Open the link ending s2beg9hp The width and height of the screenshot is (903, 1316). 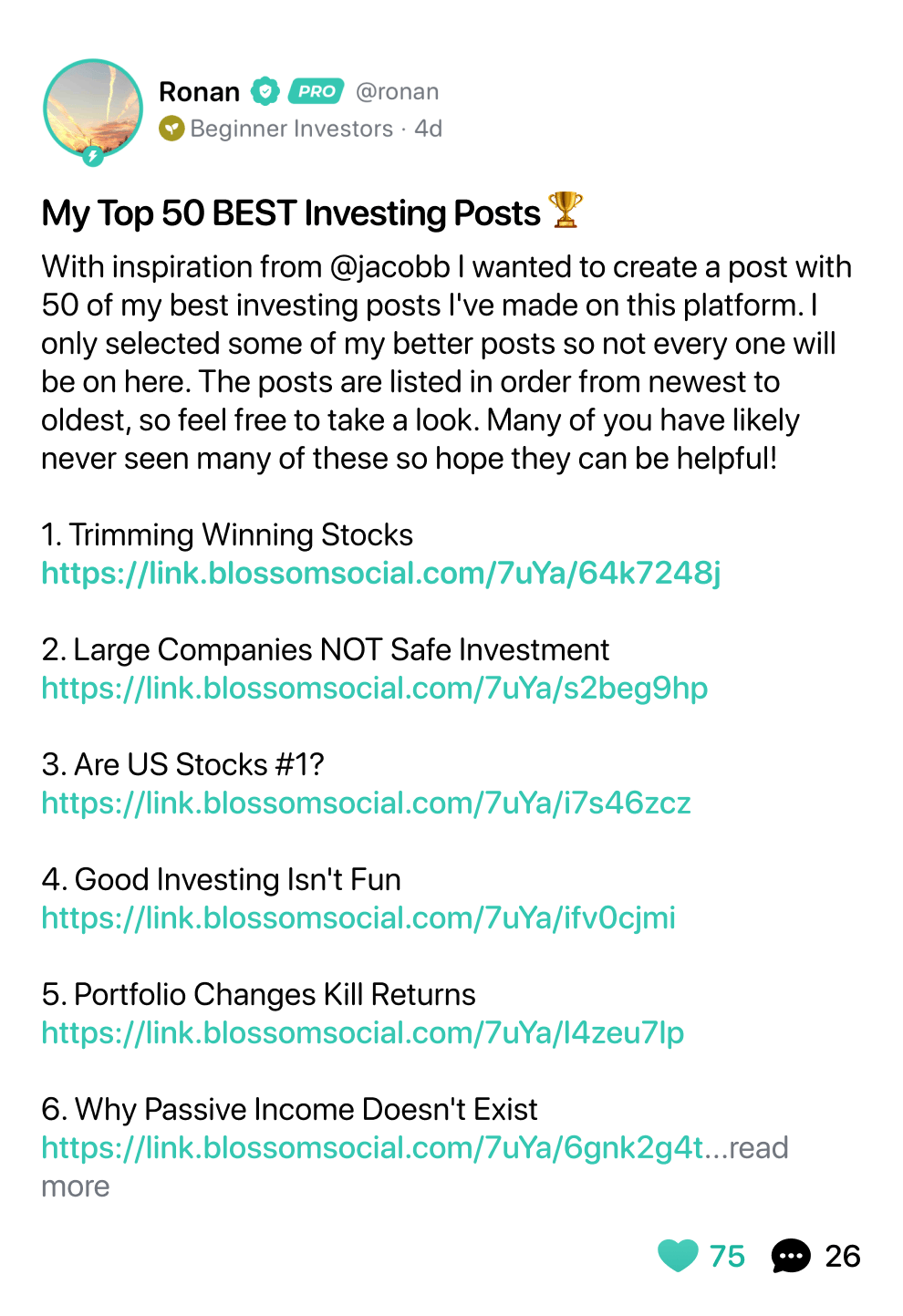point(375,688)
